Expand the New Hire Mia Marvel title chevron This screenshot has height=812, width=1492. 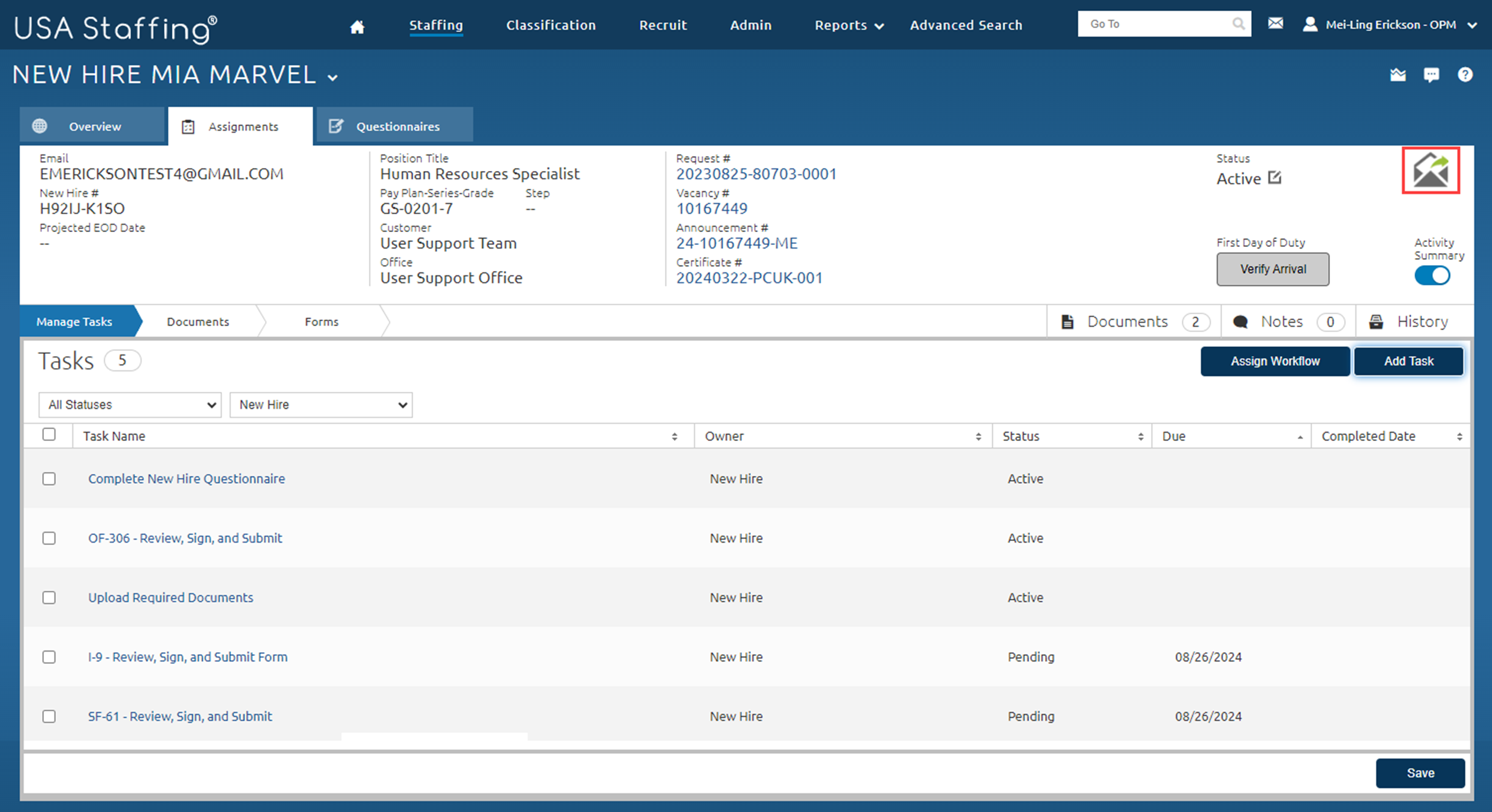[x=333, y=78]
